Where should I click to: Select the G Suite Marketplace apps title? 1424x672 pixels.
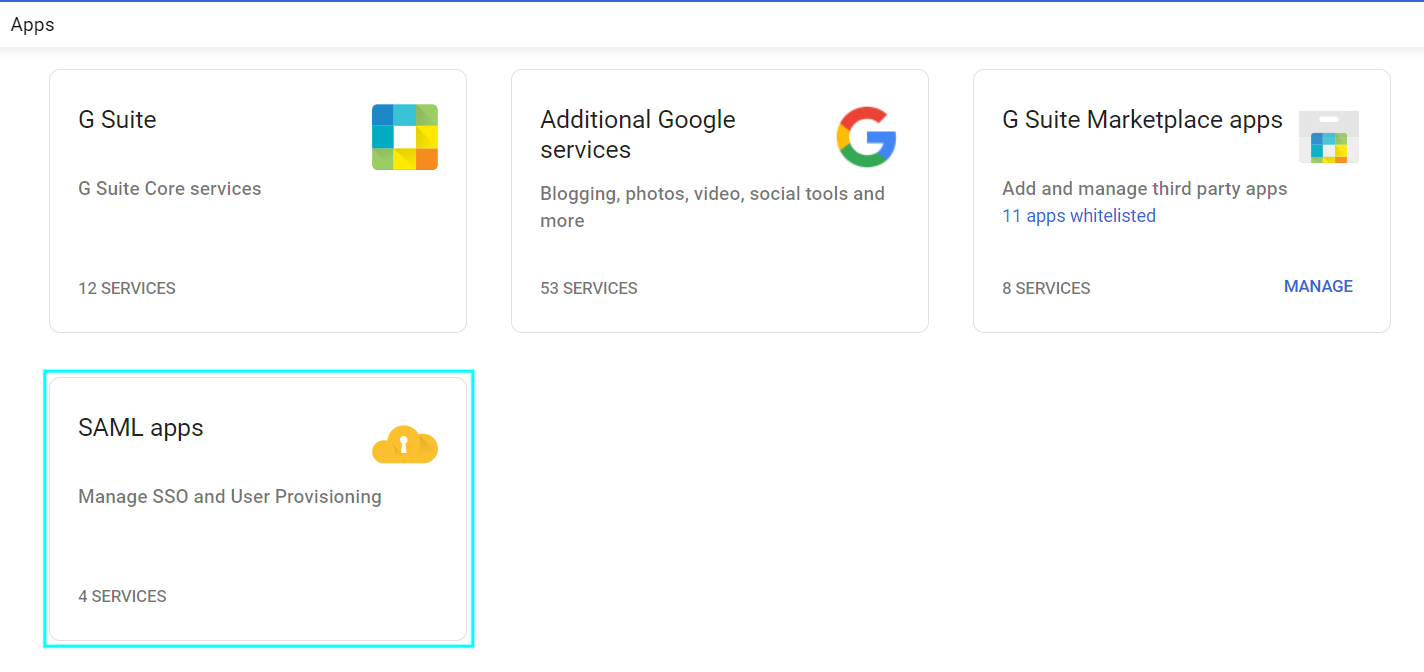(x=1142, y=120)
